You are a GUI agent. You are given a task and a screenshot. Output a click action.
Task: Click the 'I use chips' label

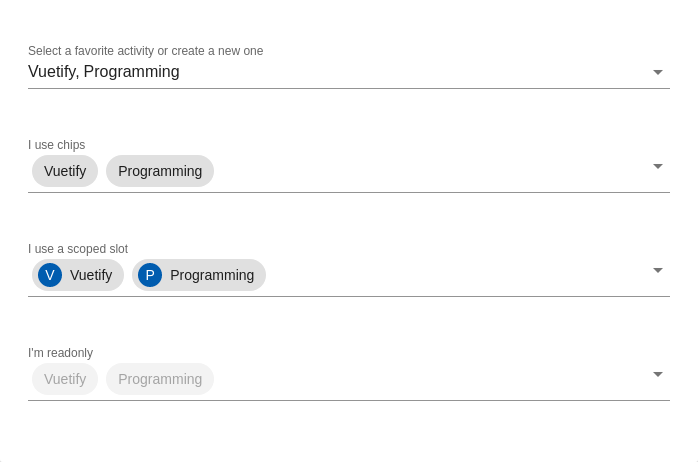[57, 145]
